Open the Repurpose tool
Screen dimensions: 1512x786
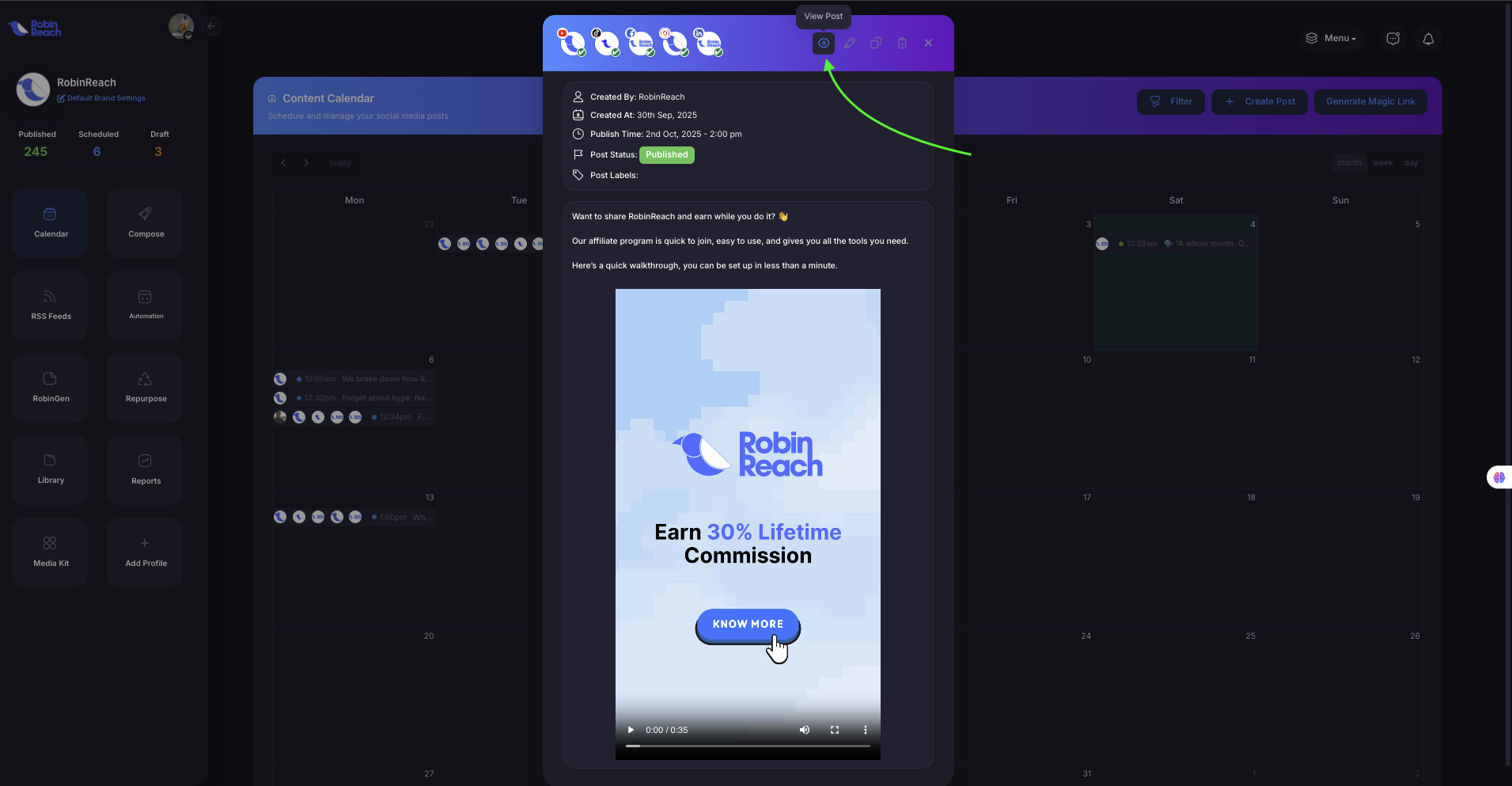click(x=145, y=387)
